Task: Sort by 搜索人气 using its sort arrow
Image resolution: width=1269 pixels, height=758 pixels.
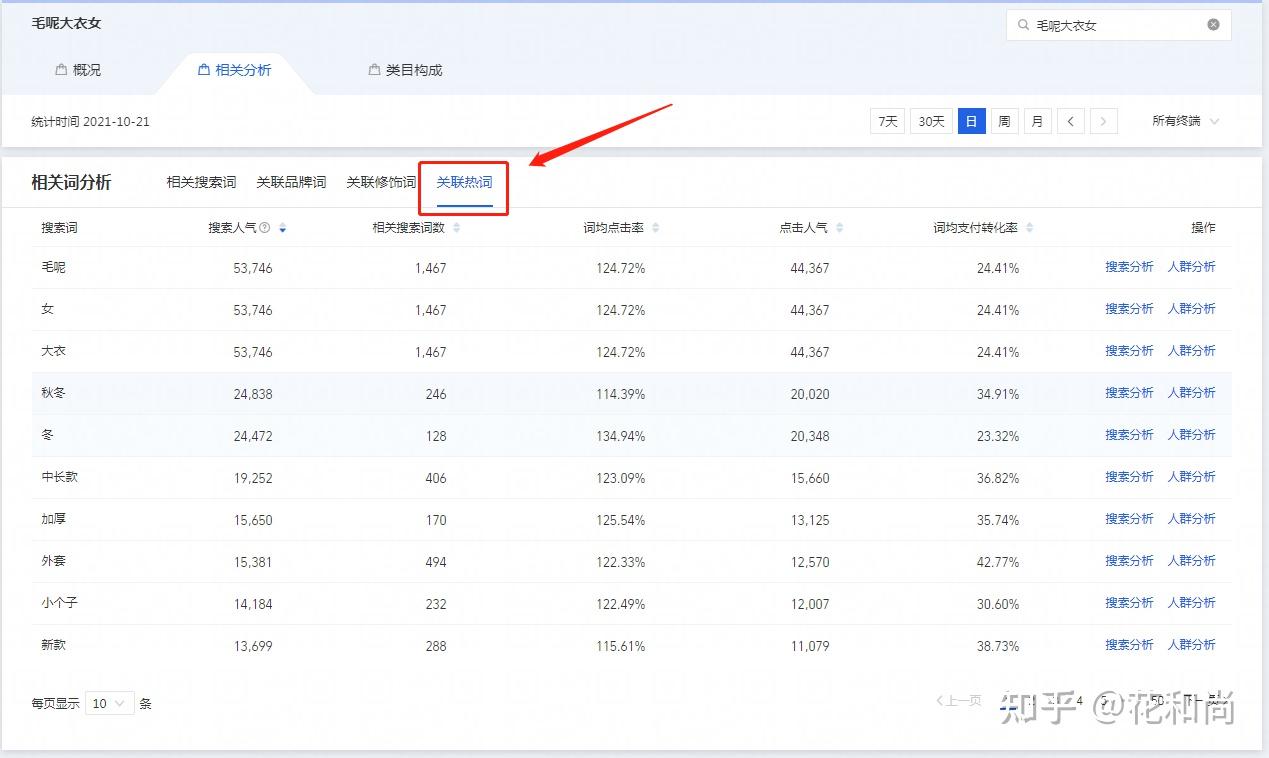Action: click(283, 228)
